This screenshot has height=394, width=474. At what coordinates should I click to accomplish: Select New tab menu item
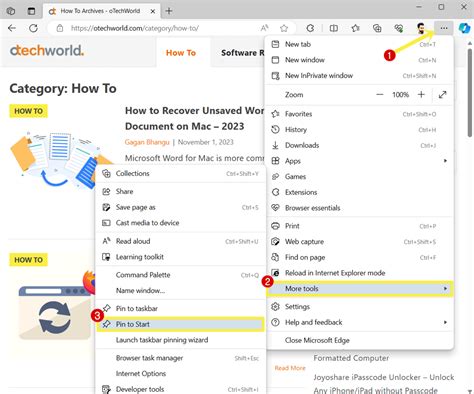pos(359,44)
